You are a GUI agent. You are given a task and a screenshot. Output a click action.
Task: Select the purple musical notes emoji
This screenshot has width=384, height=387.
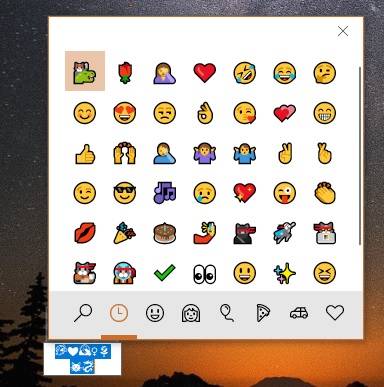(x=165, y=193)
